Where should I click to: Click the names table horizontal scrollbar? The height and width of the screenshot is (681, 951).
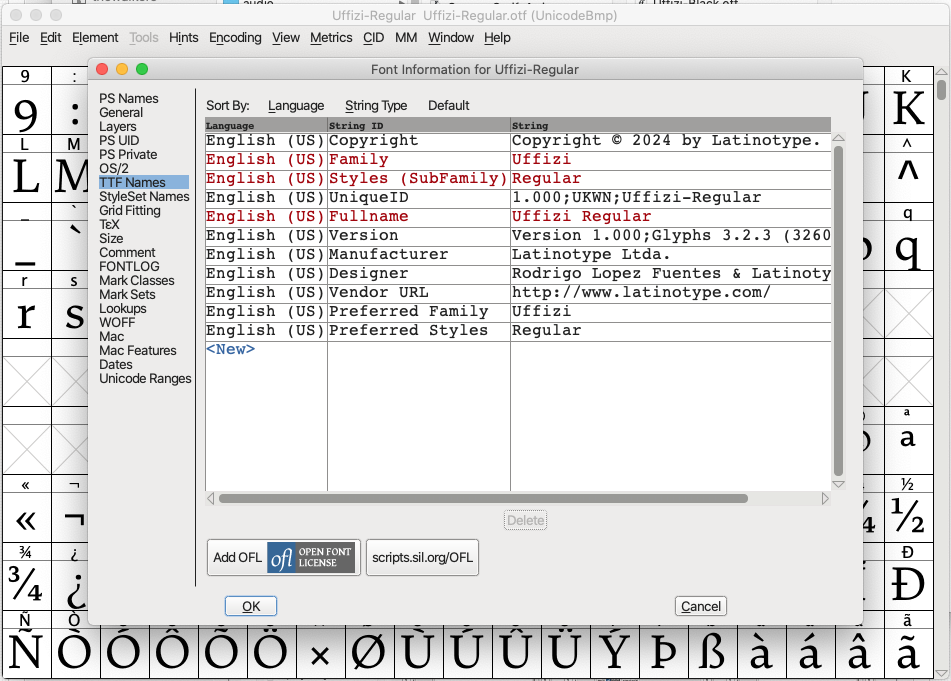[483, 498]
